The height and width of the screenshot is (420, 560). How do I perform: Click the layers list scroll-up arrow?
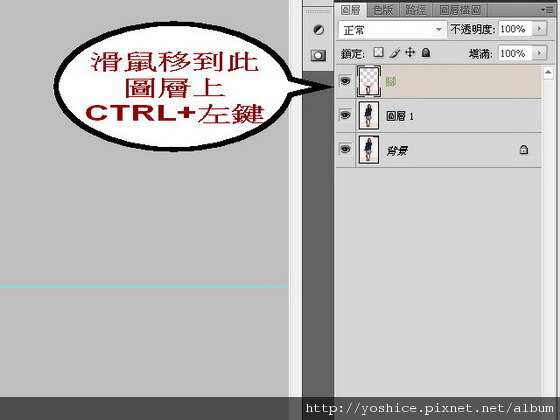[548, 72]
